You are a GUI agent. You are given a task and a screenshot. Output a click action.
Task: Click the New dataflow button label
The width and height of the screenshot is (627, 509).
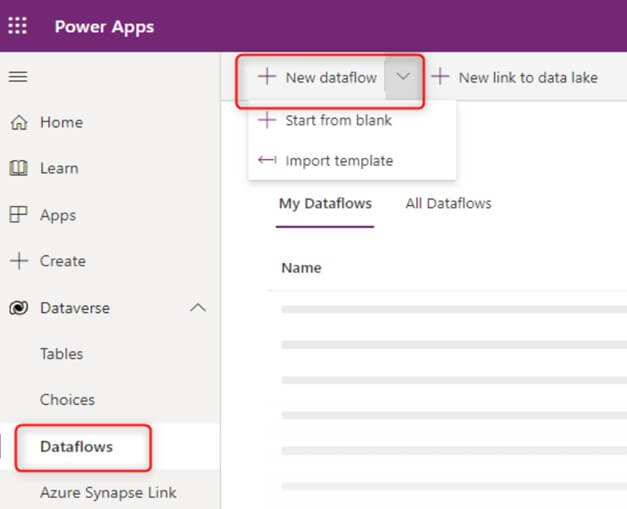click(331, 78)
